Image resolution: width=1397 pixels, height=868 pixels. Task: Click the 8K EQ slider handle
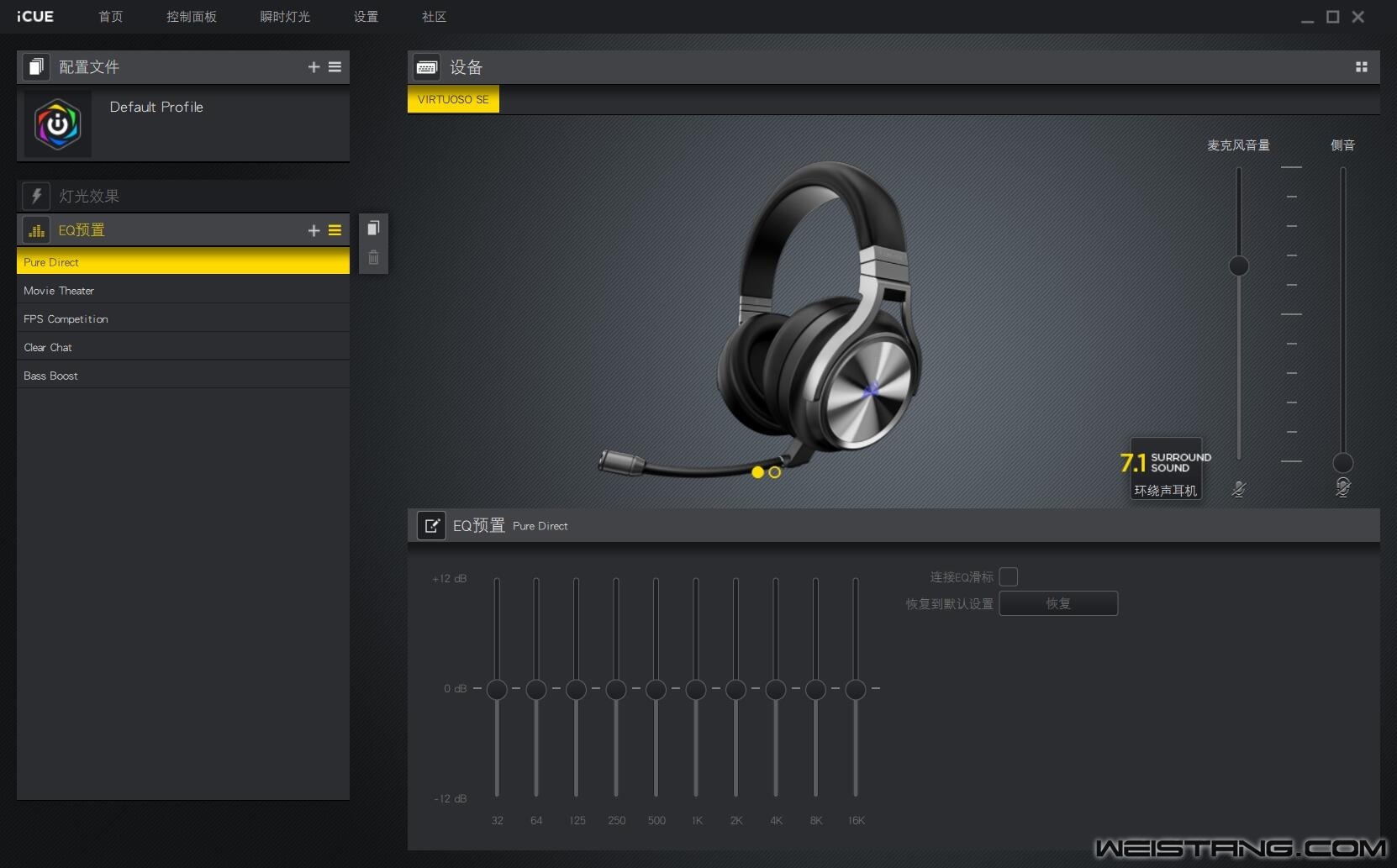coord(815,690)
